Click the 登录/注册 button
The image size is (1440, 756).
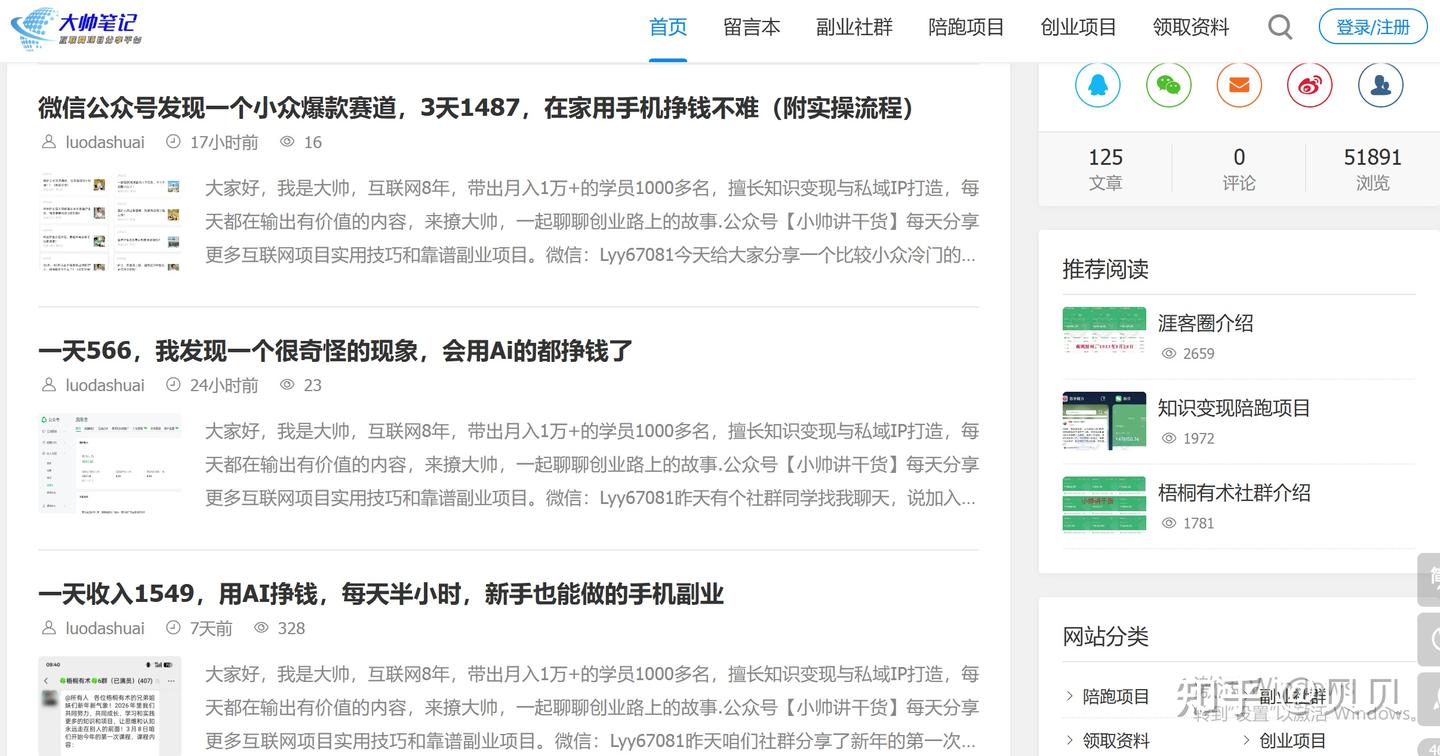tap(1373, 27)
